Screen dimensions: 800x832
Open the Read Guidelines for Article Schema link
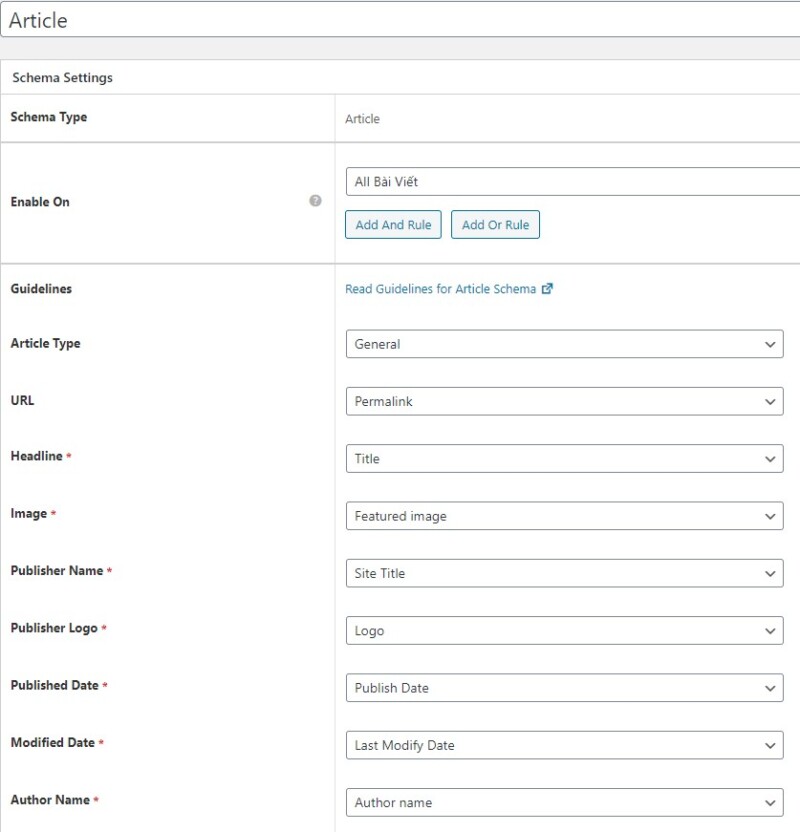[x=440, y=289]
